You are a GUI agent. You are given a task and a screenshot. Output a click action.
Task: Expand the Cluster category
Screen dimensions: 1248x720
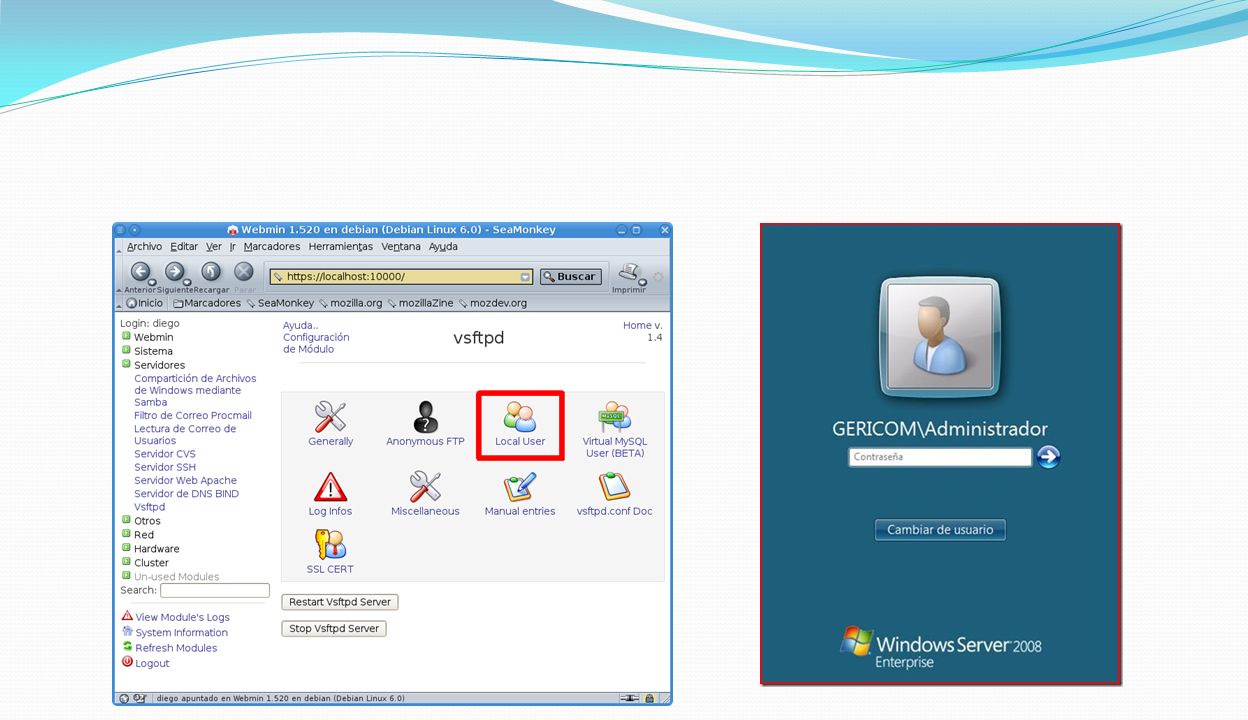pos(127,562)
